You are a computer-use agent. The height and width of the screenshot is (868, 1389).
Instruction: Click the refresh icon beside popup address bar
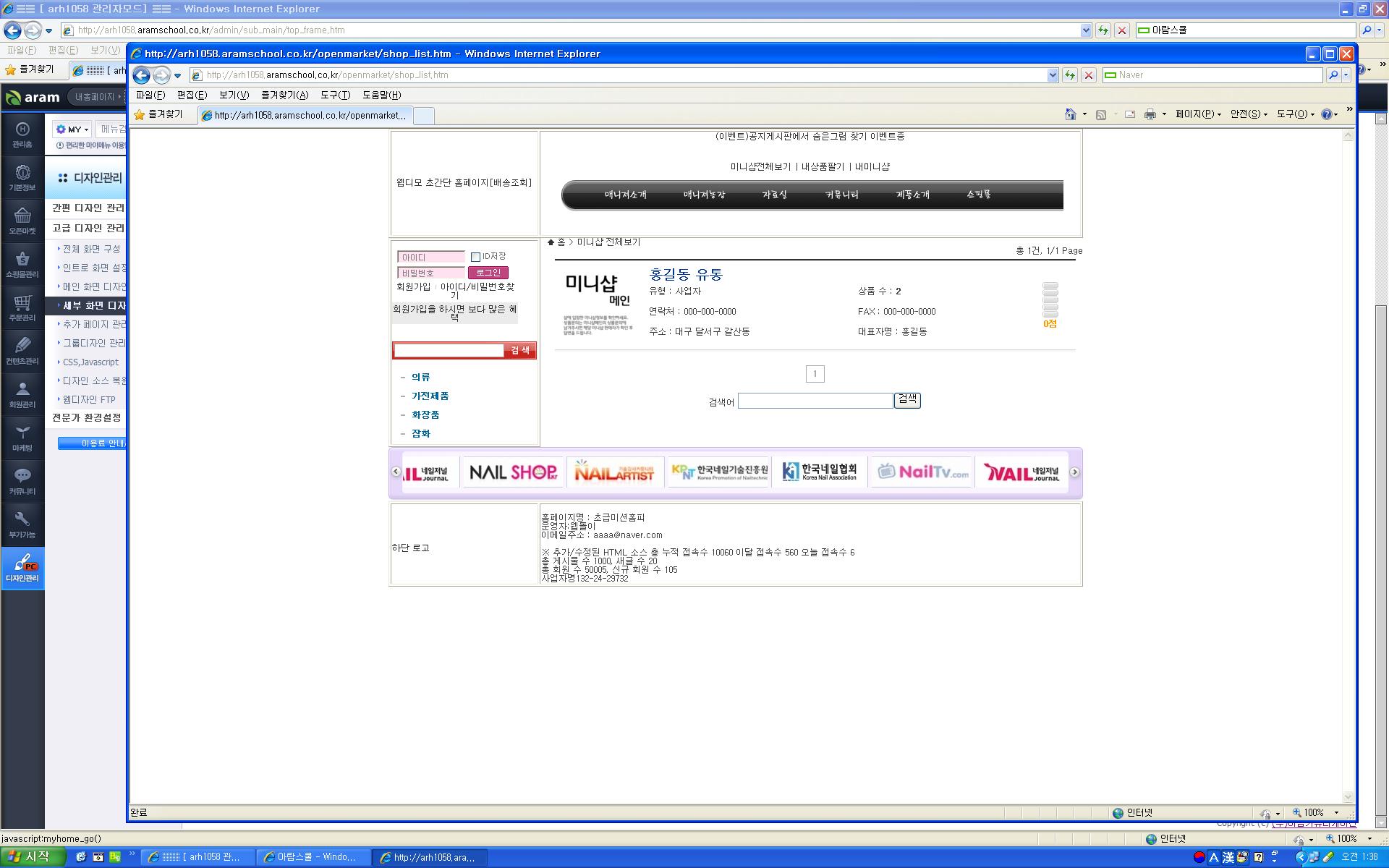click(x=1070, y=75)
